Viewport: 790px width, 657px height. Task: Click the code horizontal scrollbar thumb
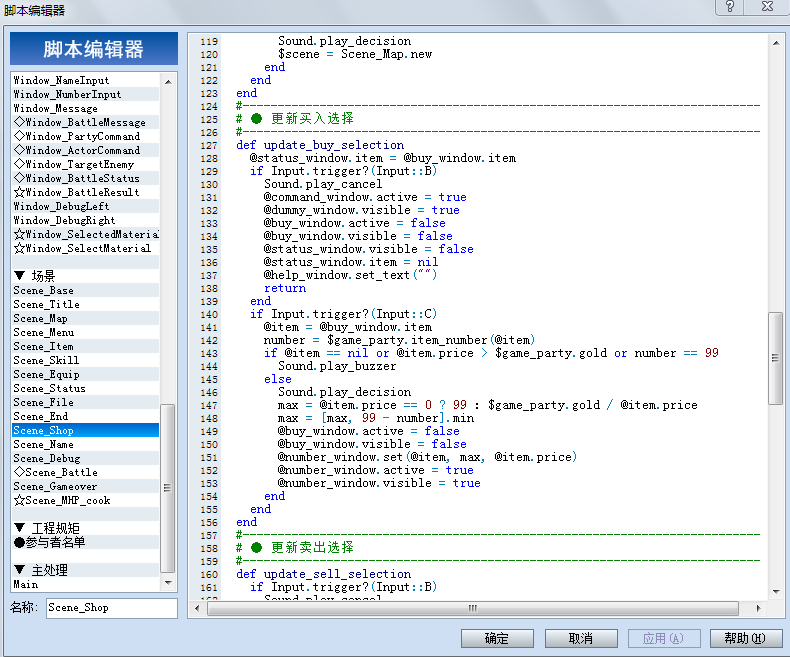pos(473,608)
